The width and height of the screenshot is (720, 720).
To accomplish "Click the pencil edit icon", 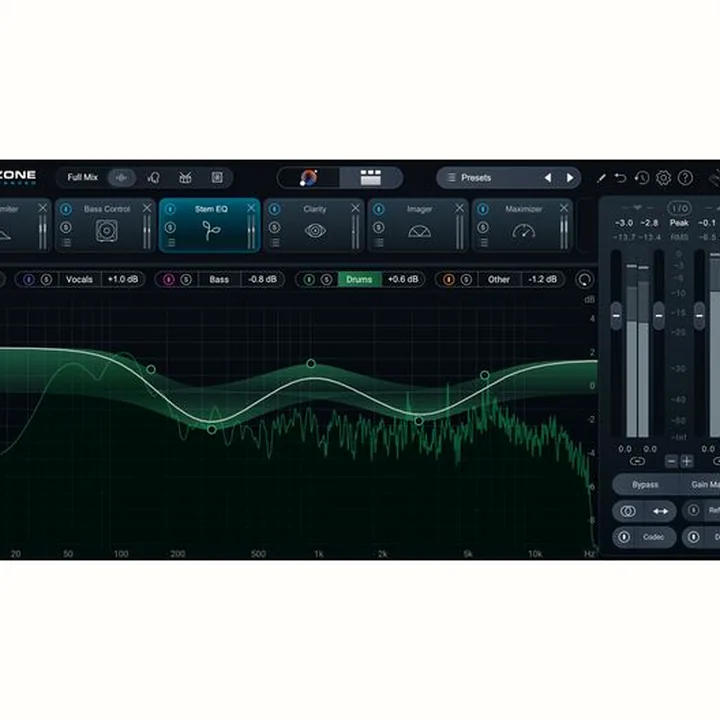I will [601, 178].
